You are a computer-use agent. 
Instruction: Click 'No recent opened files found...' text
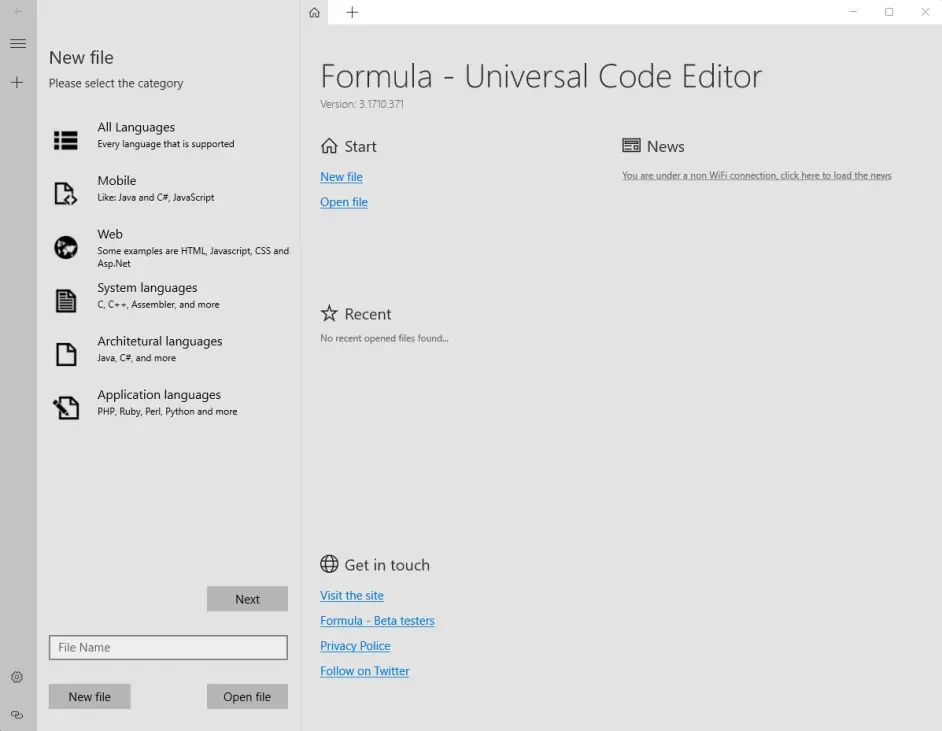pos(384,338)
